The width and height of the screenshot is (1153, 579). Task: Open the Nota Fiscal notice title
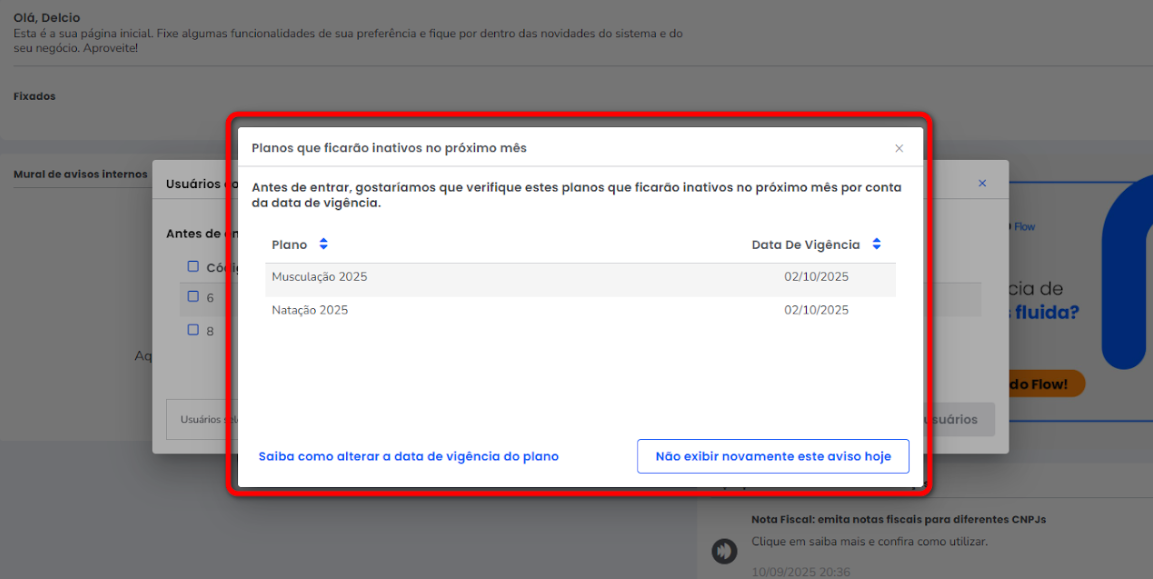[x=898, y=519]
